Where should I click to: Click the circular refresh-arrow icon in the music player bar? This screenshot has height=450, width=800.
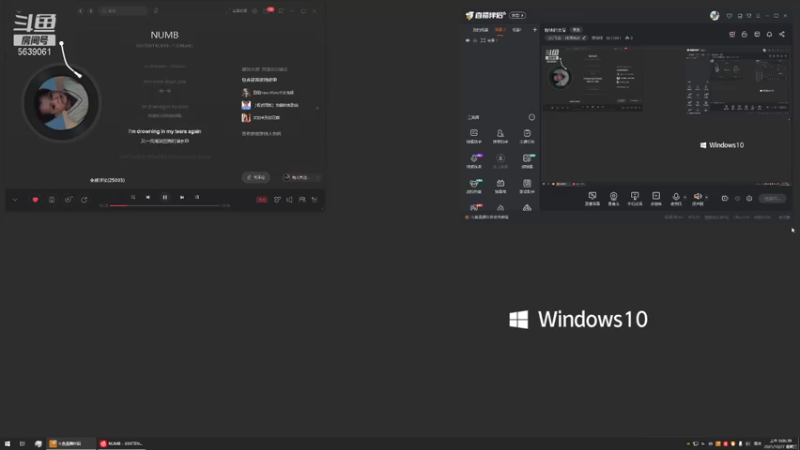84,199
